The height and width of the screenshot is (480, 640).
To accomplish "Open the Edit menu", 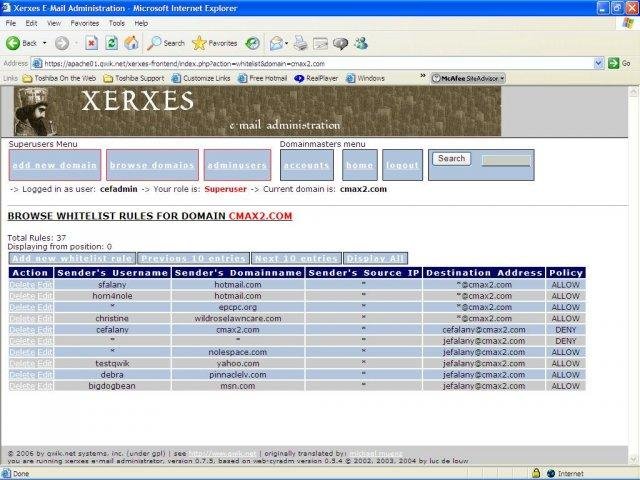I will [31, 23].
